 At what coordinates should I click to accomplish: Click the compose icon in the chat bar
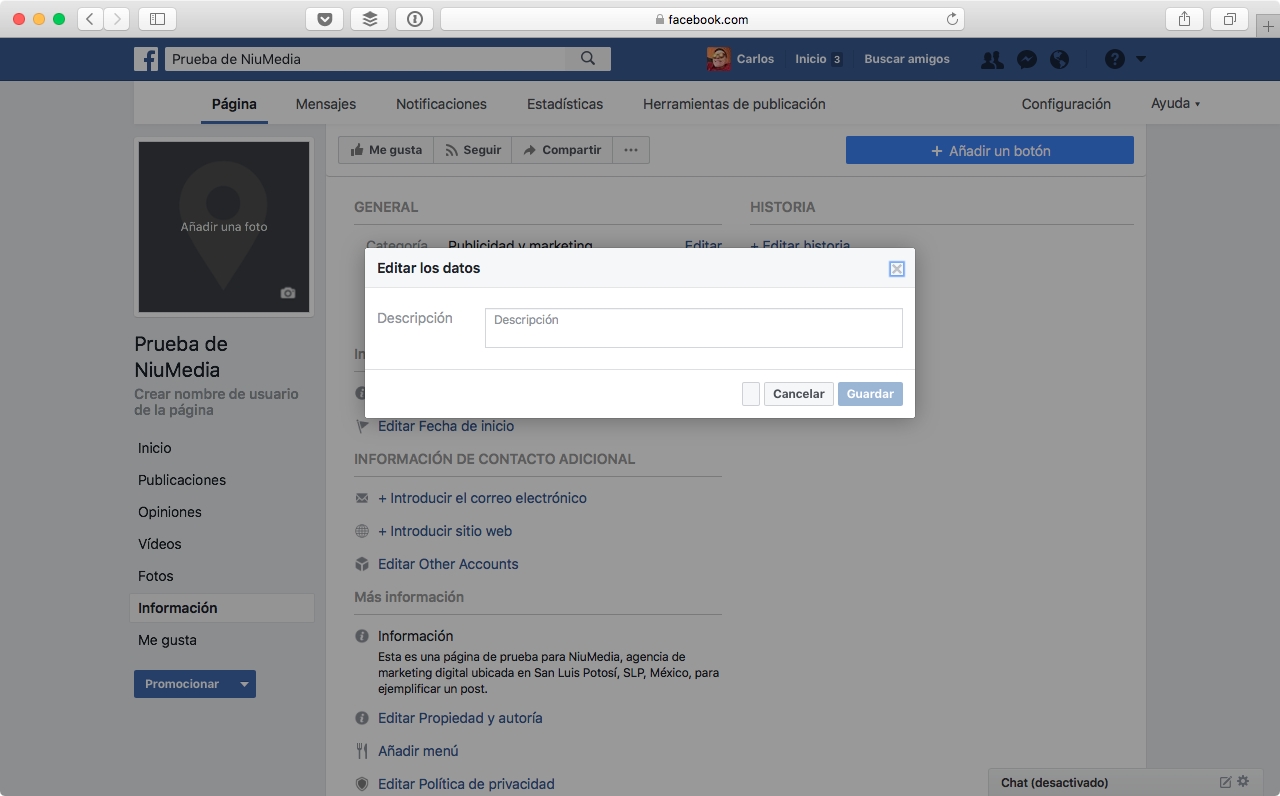[1226, 782]
